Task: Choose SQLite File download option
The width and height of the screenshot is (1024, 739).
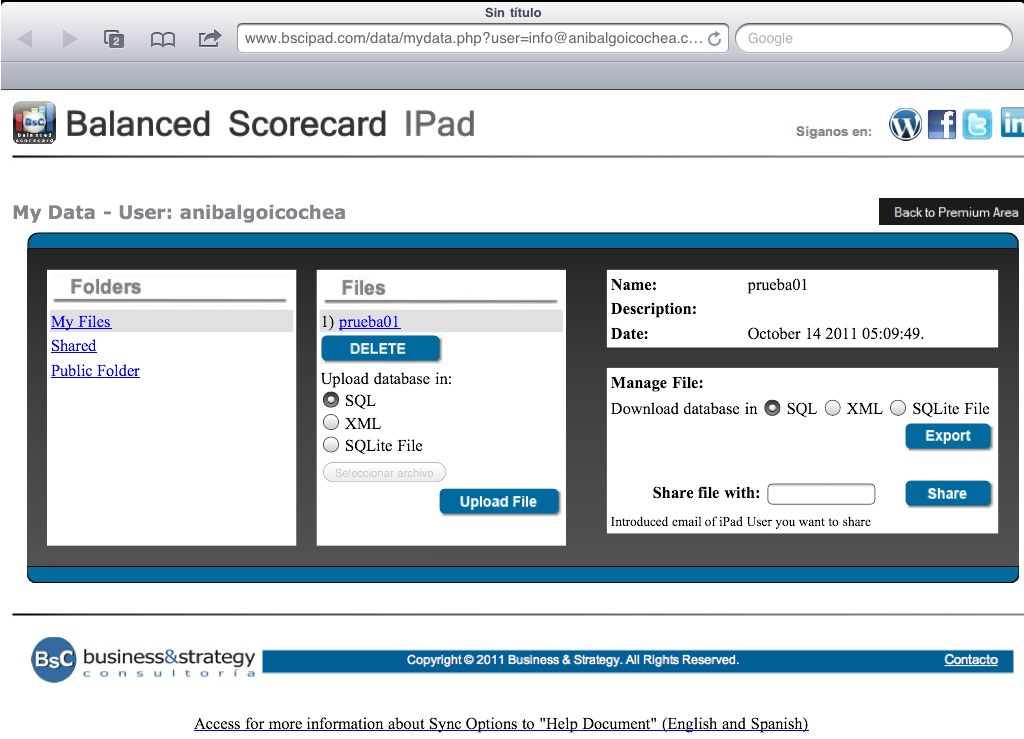Action: [898, 408]
